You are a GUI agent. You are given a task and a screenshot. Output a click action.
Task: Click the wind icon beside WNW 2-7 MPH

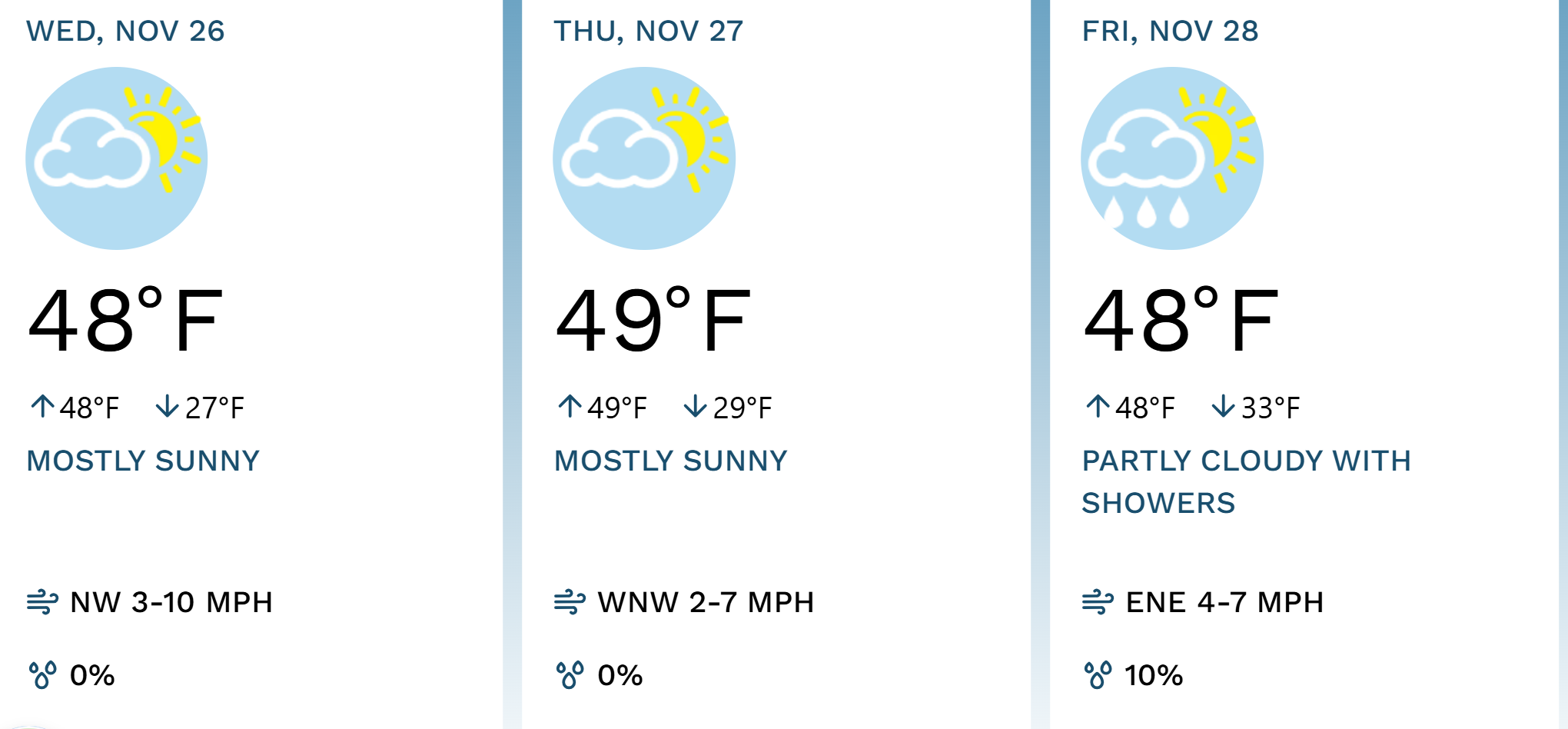[570, 602]
